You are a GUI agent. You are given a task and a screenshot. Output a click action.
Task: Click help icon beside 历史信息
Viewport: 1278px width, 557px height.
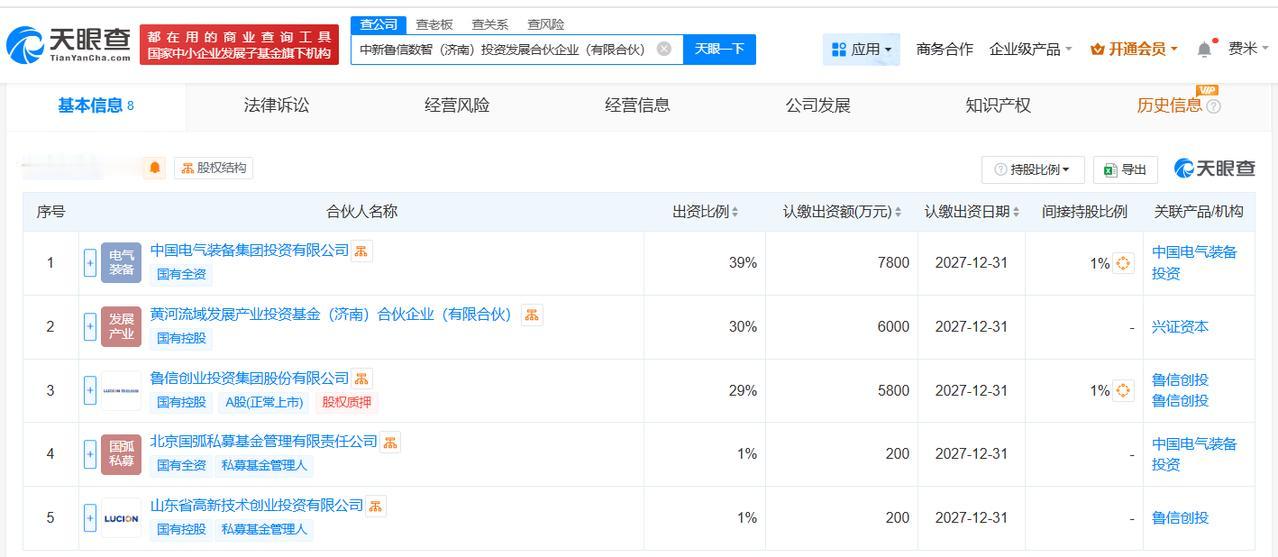pos(1214,106)
